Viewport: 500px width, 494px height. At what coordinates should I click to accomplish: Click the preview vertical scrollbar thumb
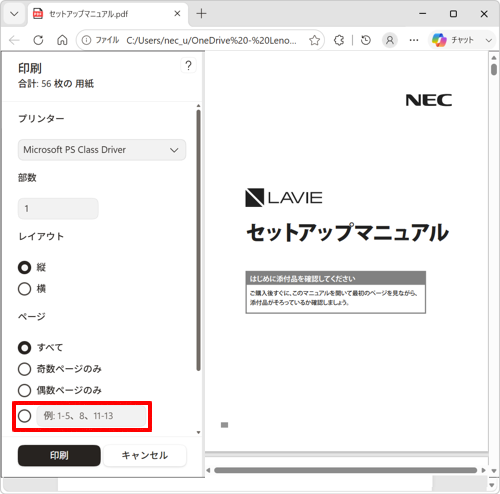[x=494, y=69]
